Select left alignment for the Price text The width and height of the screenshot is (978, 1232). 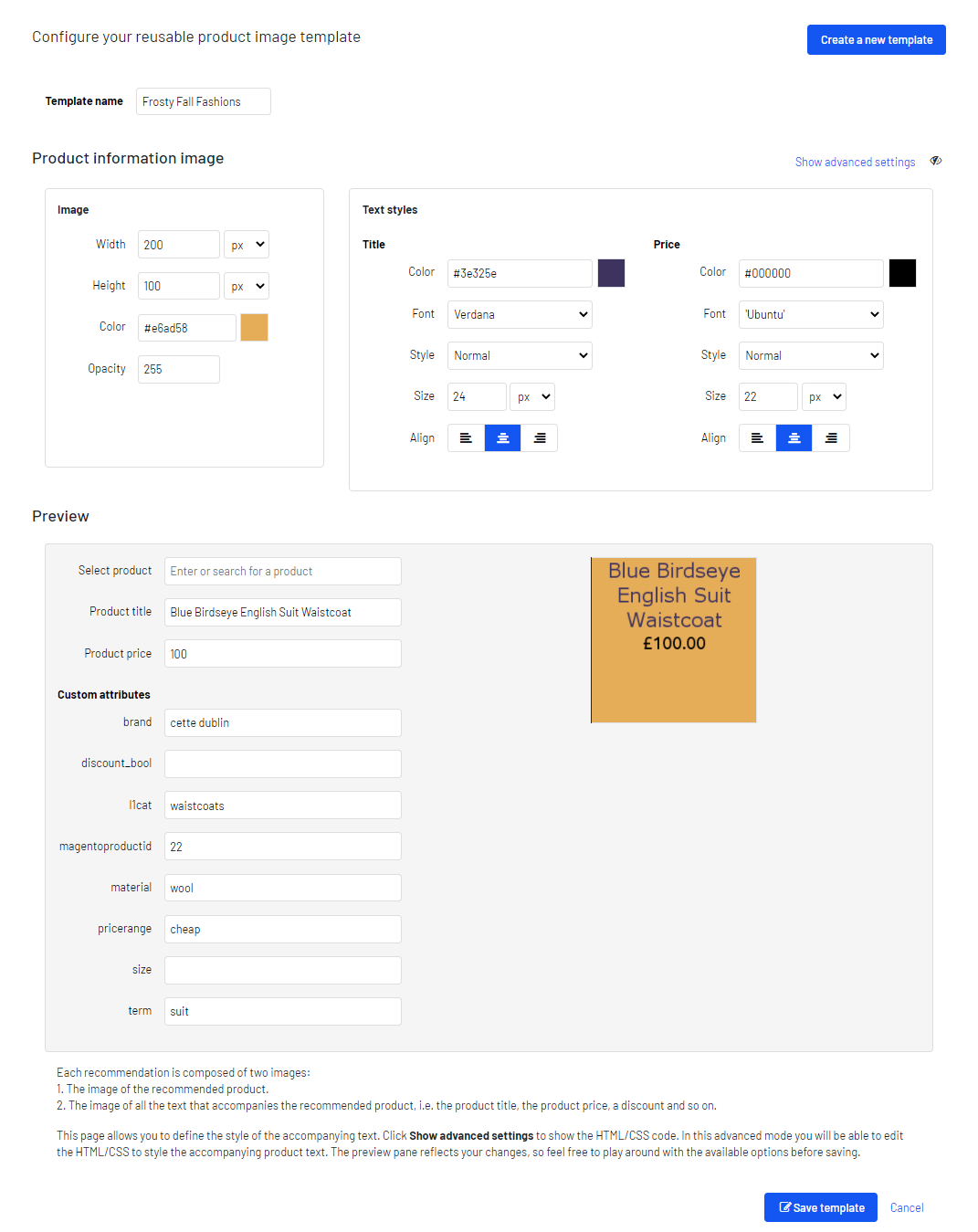757,437
